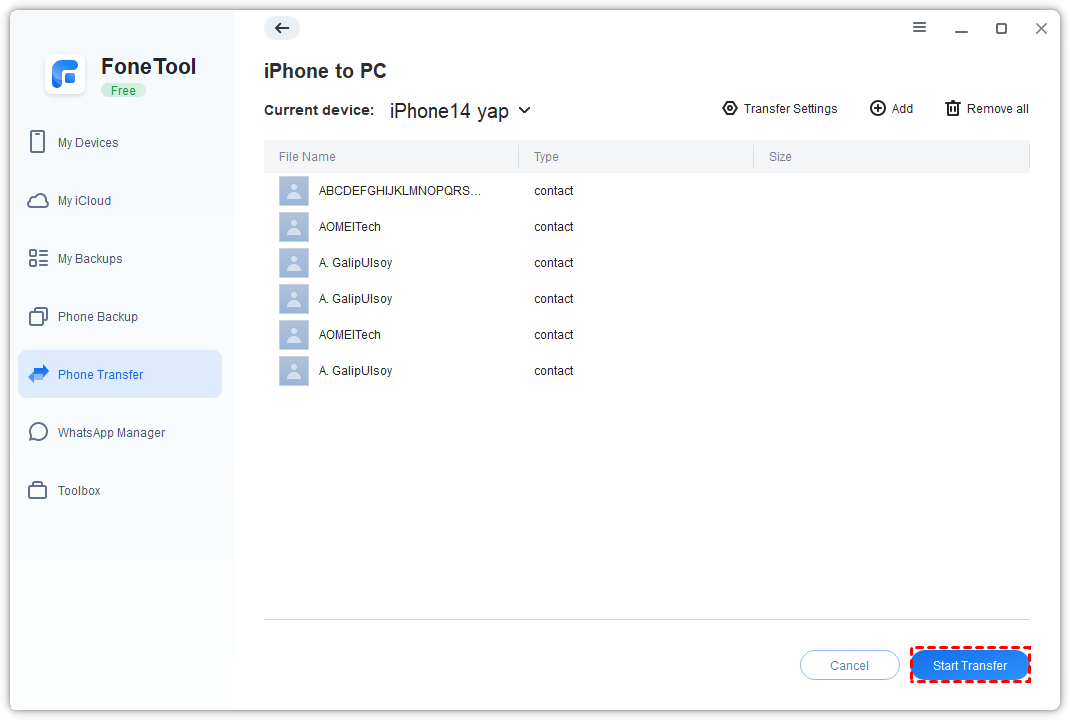Click the Remove all trash icon
This screenshot has height=720, width=1070.
tap(953, 108)
